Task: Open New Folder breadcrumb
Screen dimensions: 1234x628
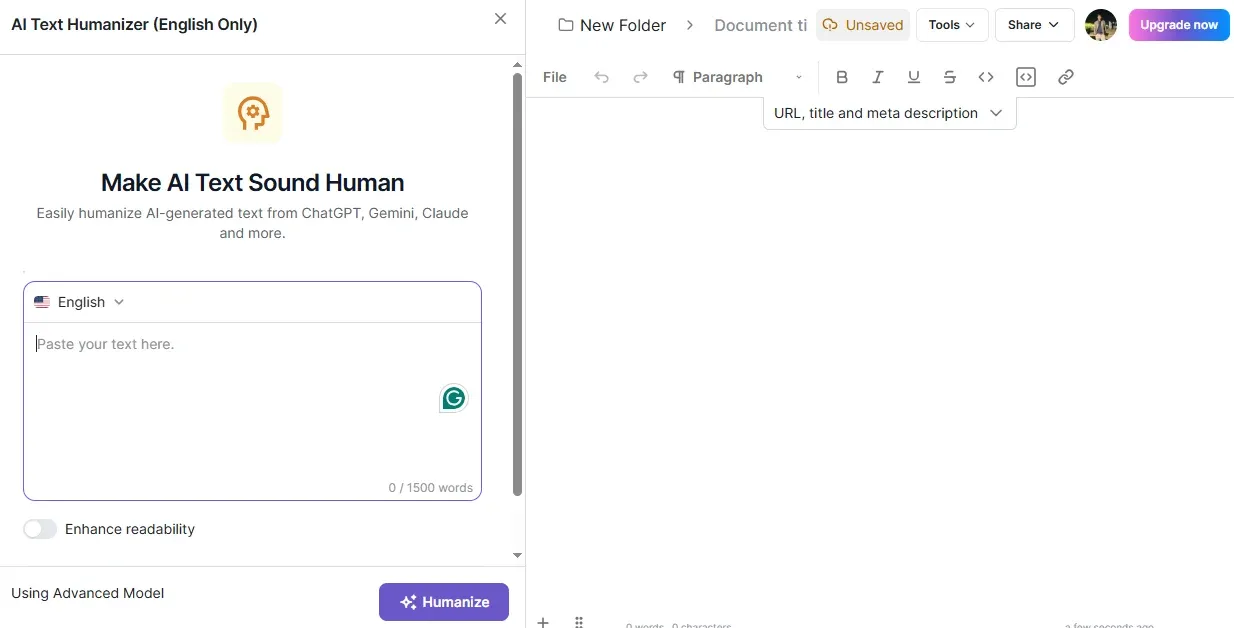Action: tap(623, 25)
